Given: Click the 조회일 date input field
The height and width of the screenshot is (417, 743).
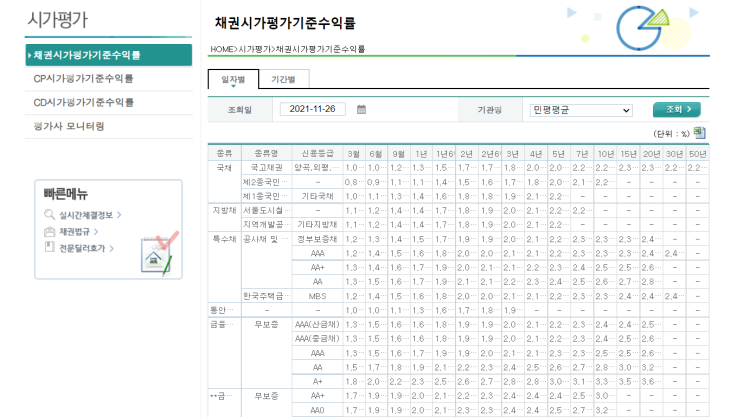Looking at the screenshot, I should [312, 109].
